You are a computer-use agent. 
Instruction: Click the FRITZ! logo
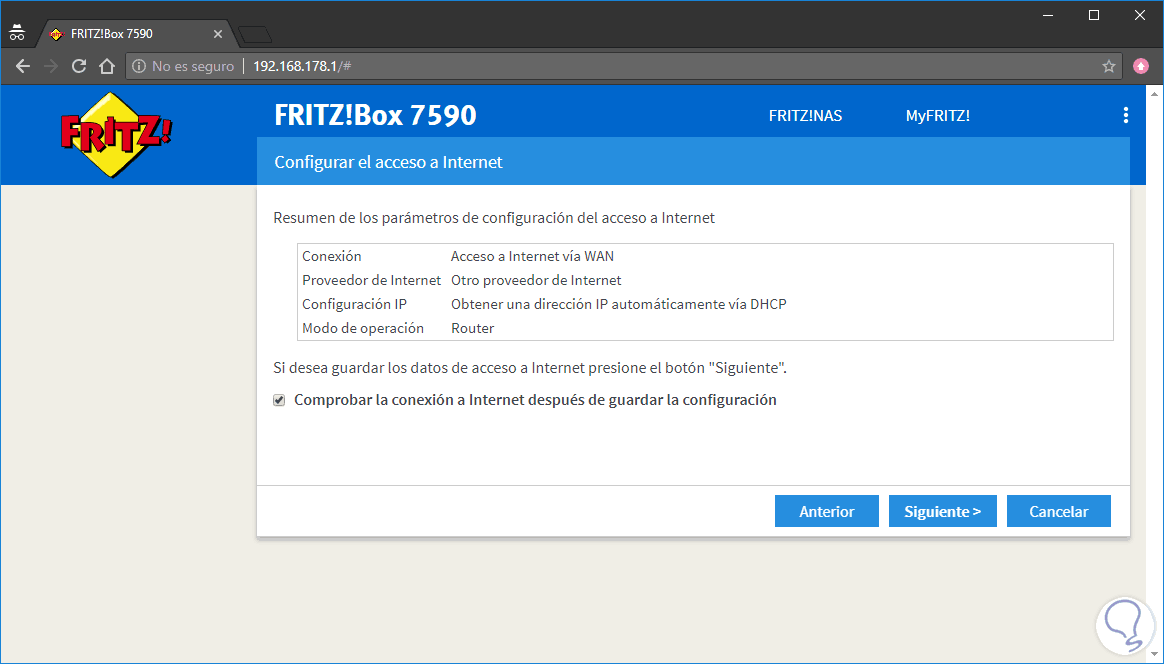[116, 134]
